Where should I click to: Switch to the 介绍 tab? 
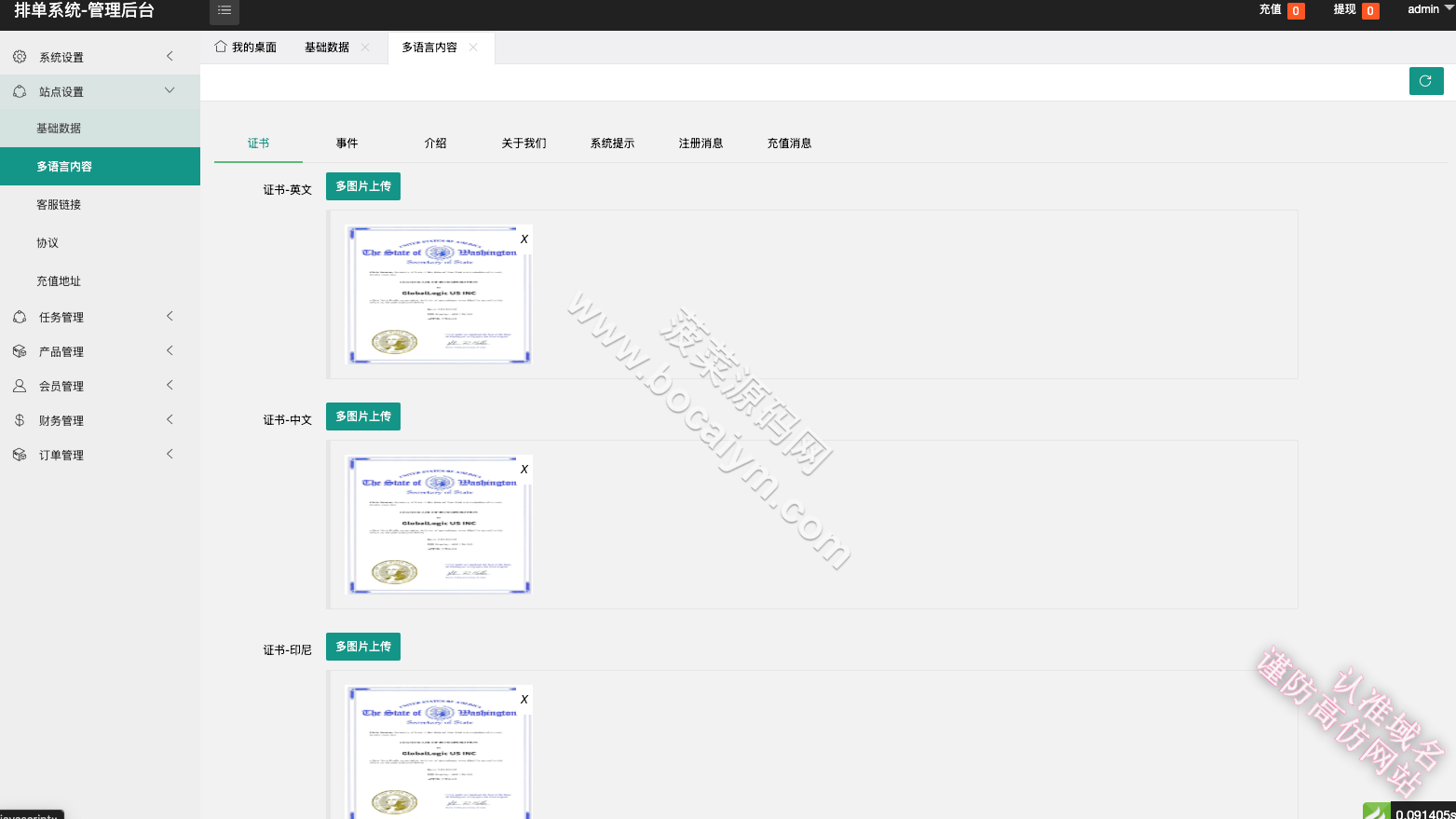pos(435,143)
